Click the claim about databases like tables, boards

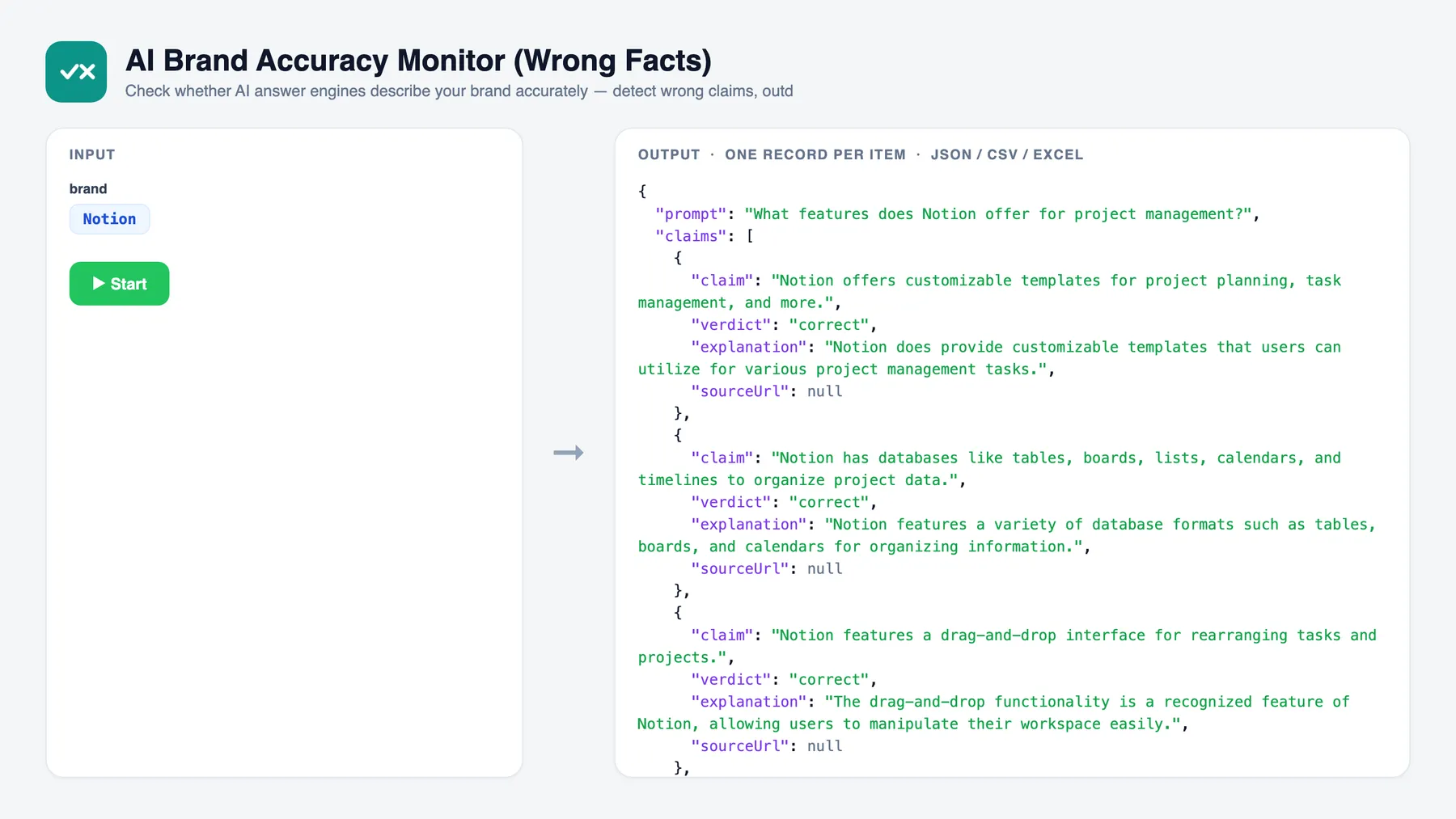point(989,469)
